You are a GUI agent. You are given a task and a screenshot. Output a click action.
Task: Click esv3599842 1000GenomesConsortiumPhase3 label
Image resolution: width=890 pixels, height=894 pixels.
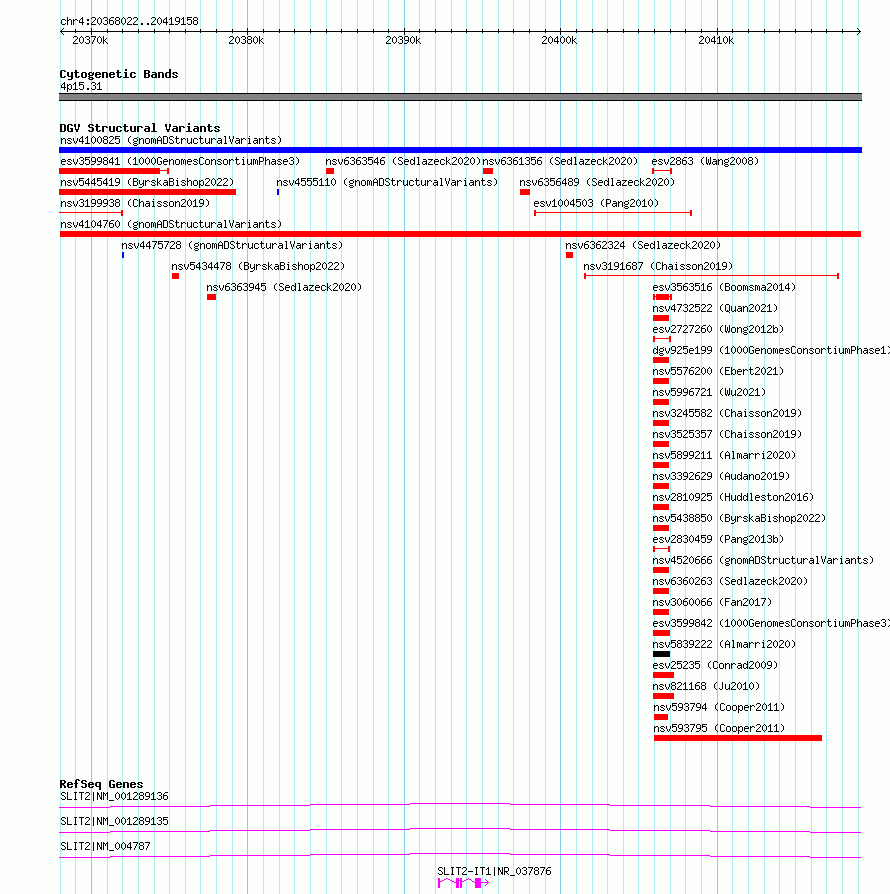[x=771, y=624]
